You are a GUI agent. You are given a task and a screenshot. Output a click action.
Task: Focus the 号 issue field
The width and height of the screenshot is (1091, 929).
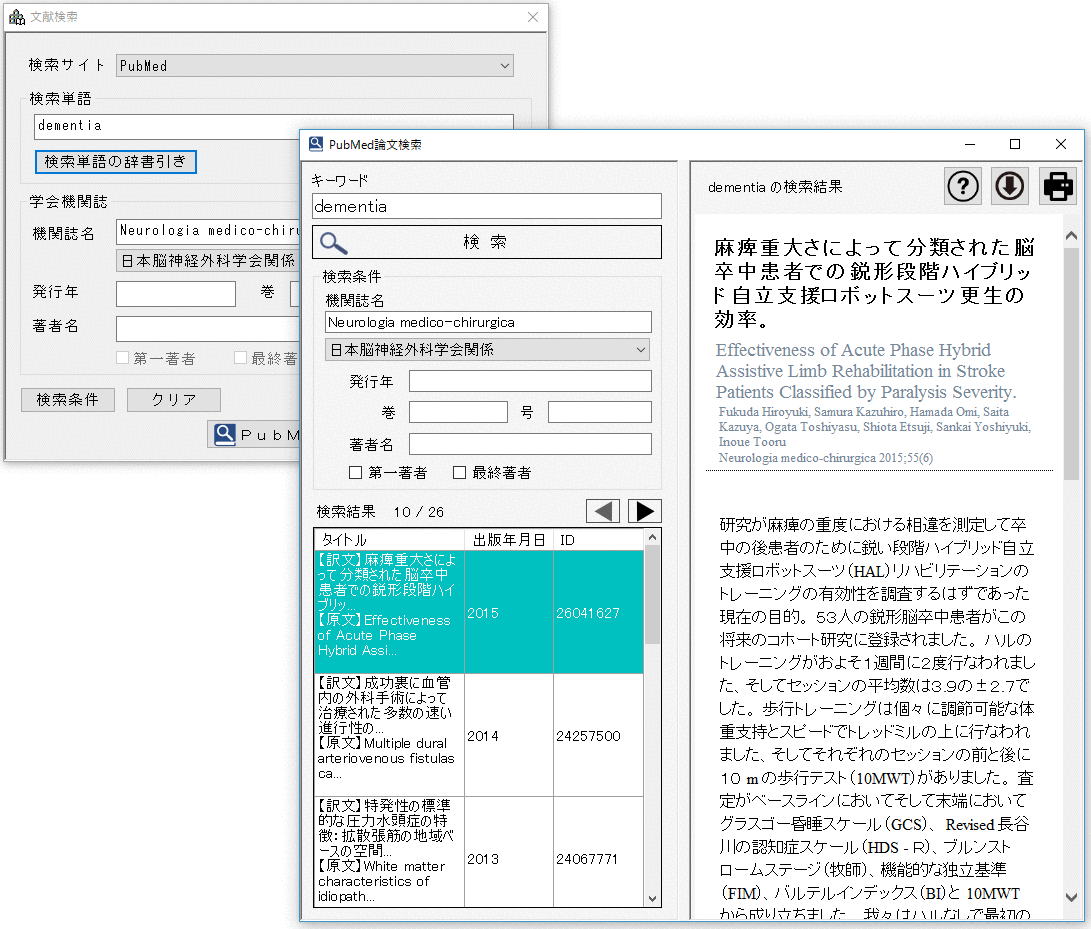600,412
